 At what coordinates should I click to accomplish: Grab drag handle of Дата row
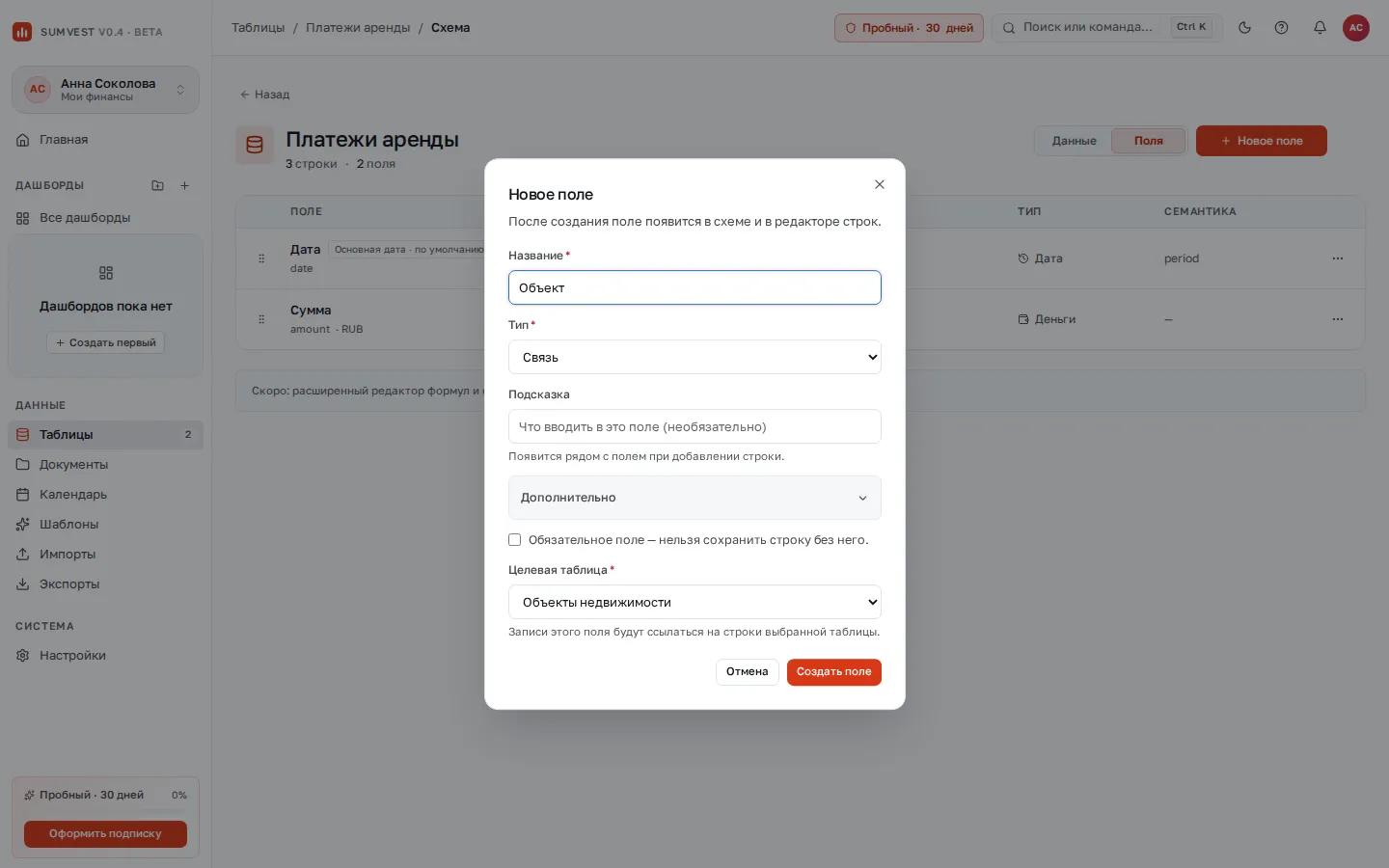261,258
